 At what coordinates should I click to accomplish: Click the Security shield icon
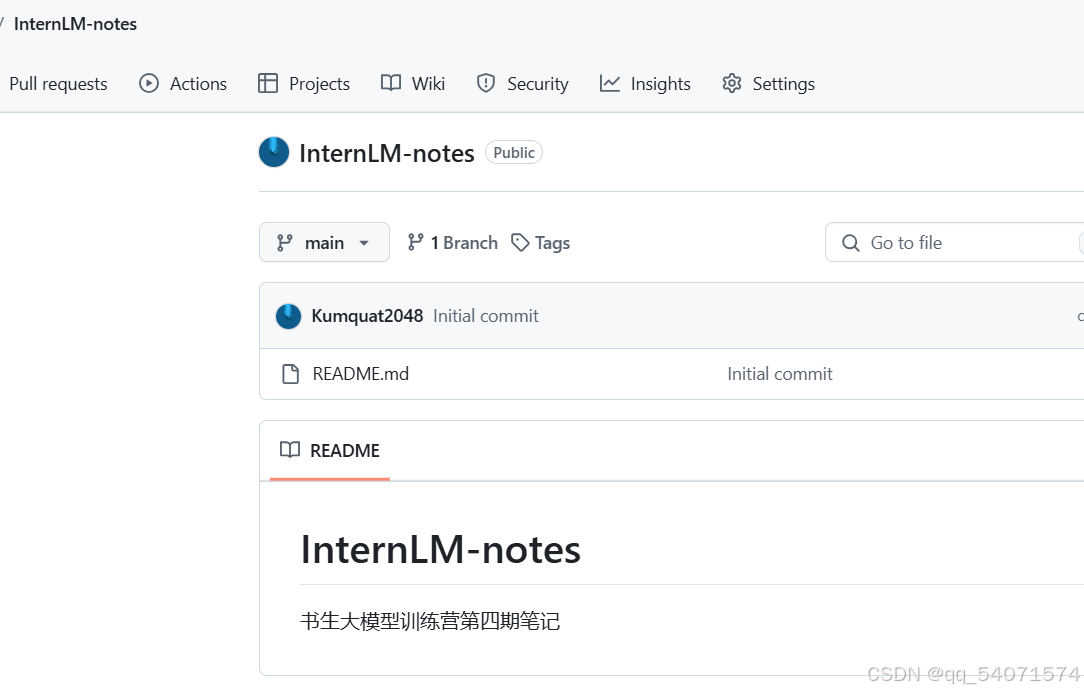pos(486,84)
